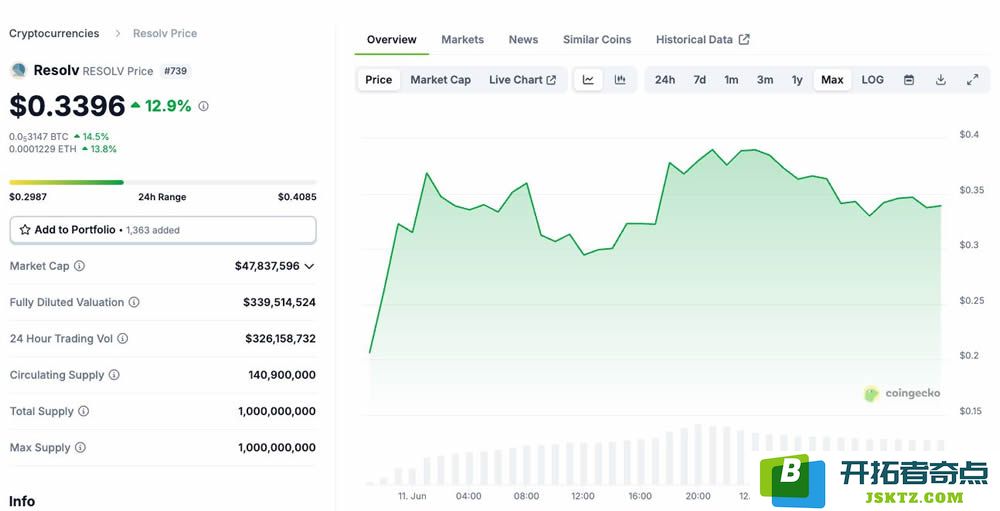Click the breadcrumb chevron after Cryptocurrencies
This screenshot has width=1000, height=511.
pos(117,33)
